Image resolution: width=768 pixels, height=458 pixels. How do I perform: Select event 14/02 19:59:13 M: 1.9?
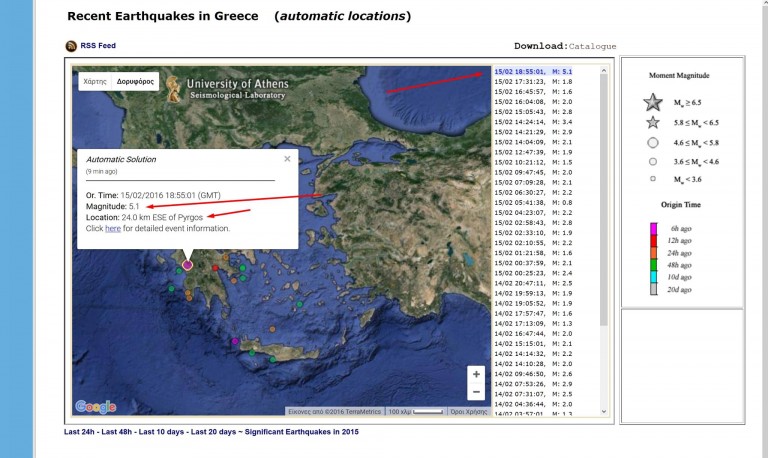(x=533, y=293)
